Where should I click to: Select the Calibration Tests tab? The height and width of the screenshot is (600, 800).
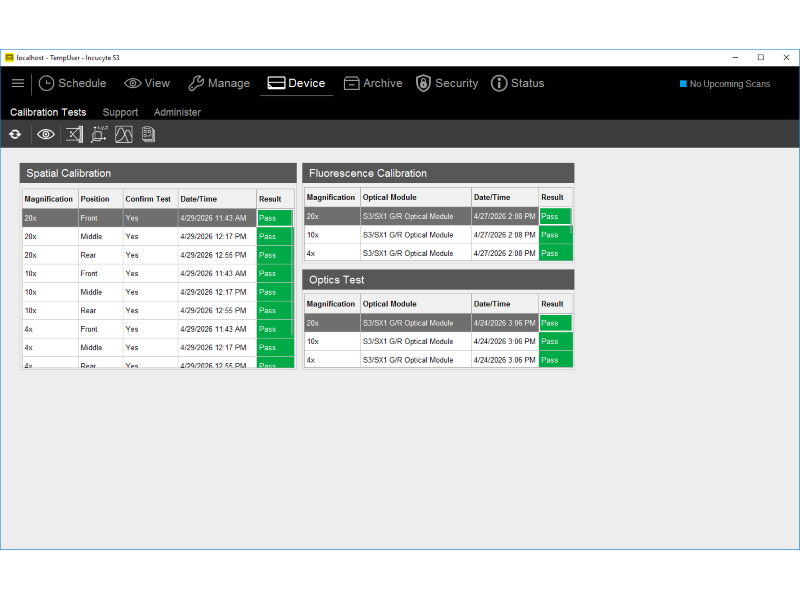[48, 112]
